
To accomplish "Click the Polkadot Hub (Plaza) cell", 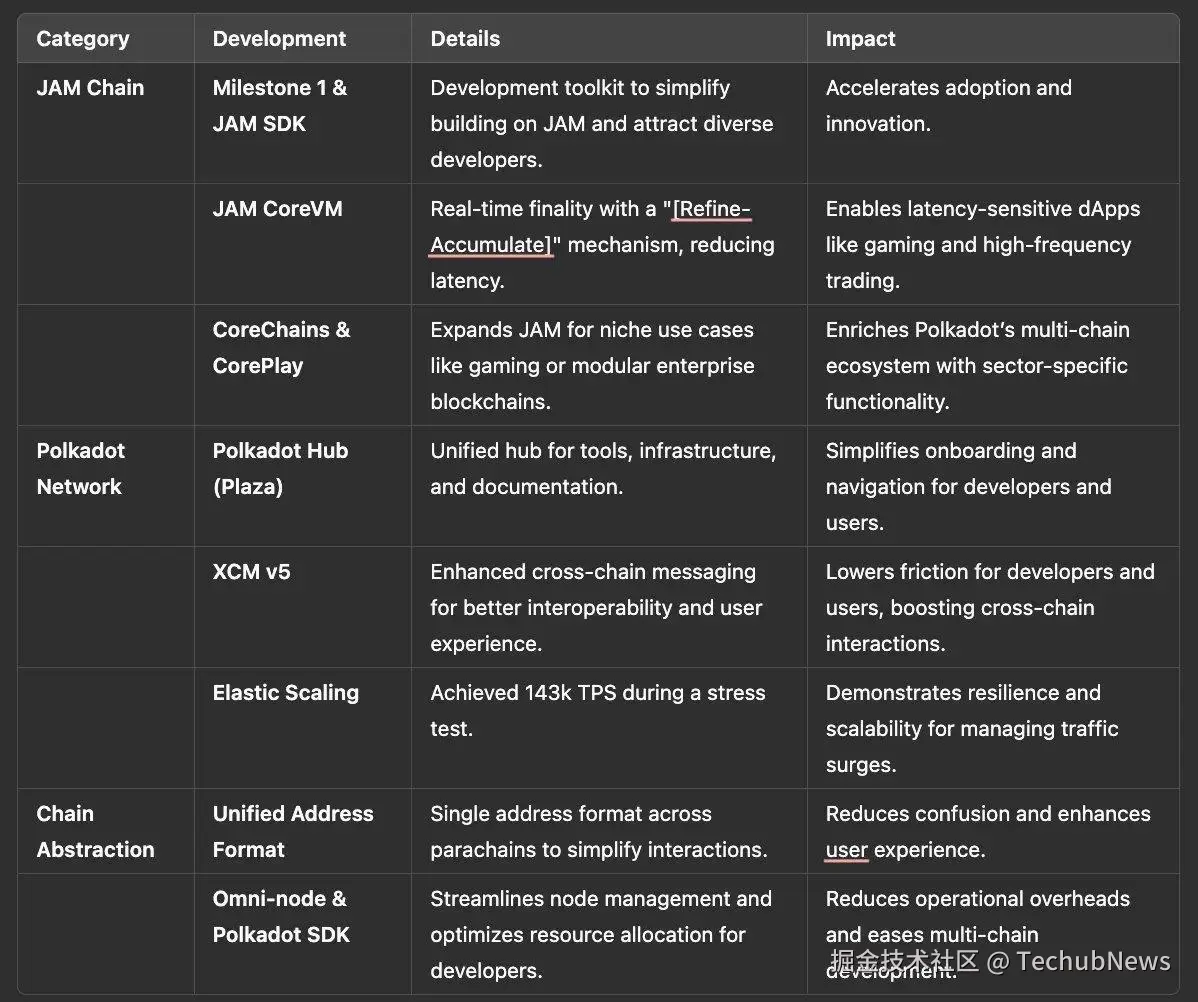I will [280, 468].
